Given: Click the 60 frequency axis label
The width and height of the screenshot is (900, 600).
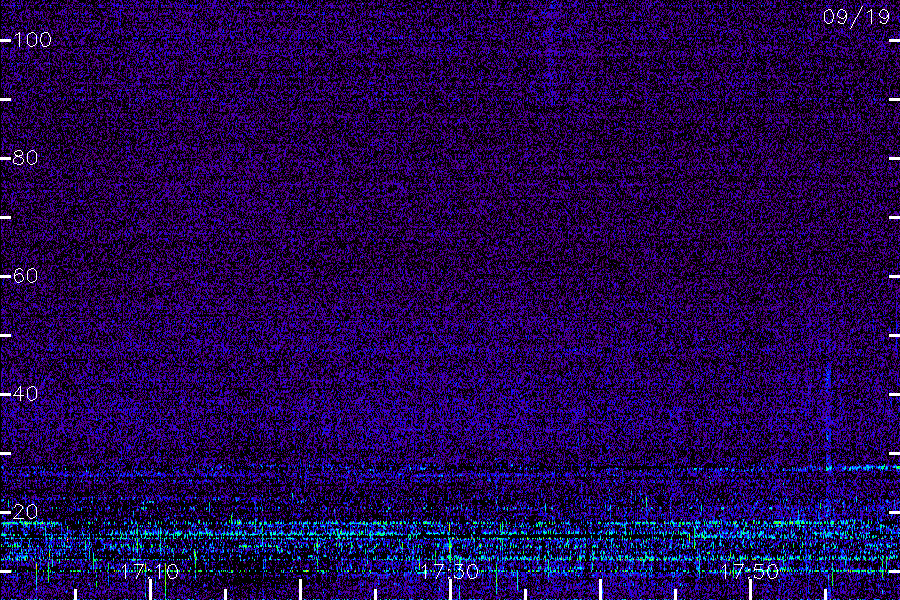Looking at the screenshot, I should (x=25, y=276).
